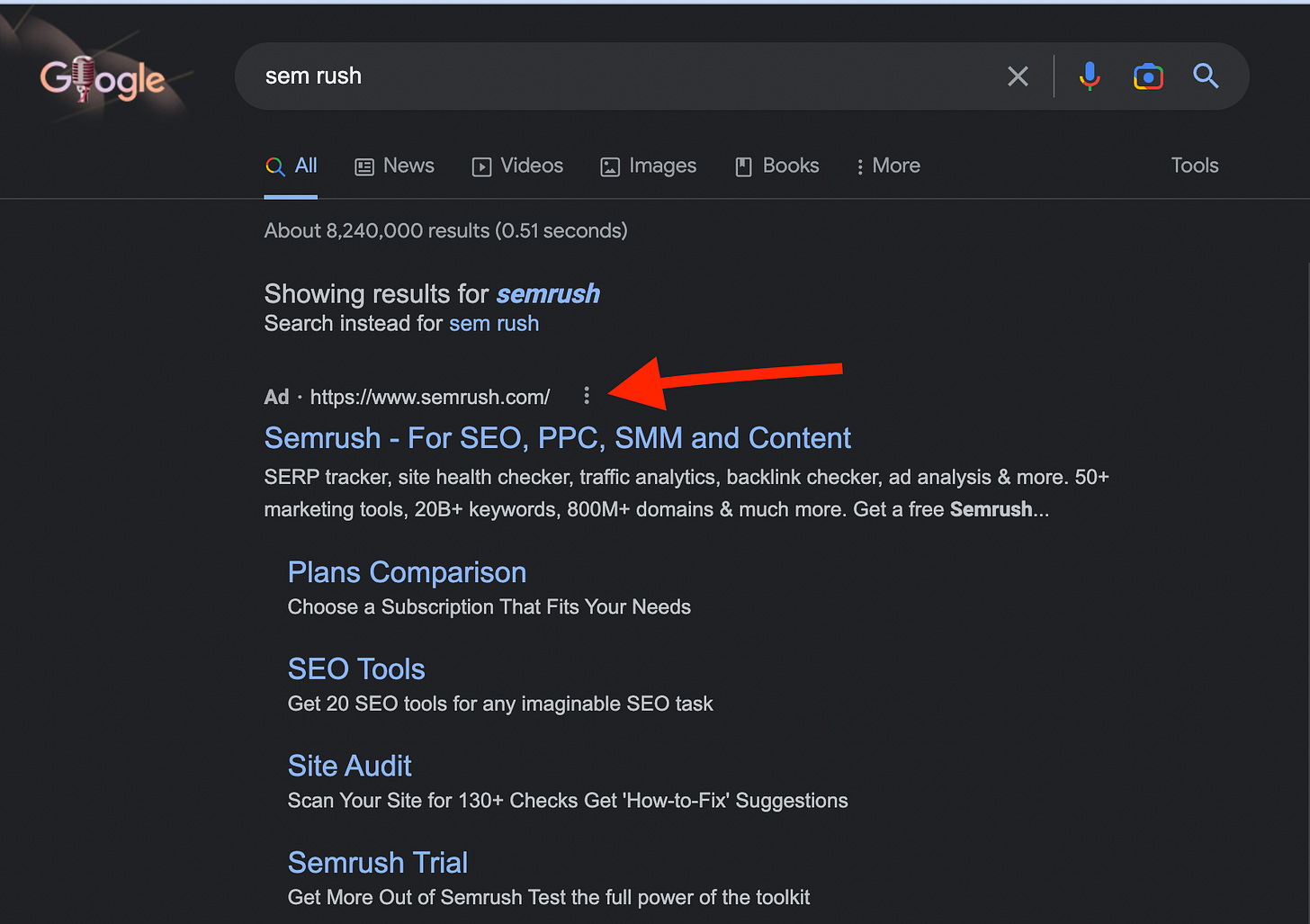
Task: Switch to the Images tab
Action: coord(649,166)
